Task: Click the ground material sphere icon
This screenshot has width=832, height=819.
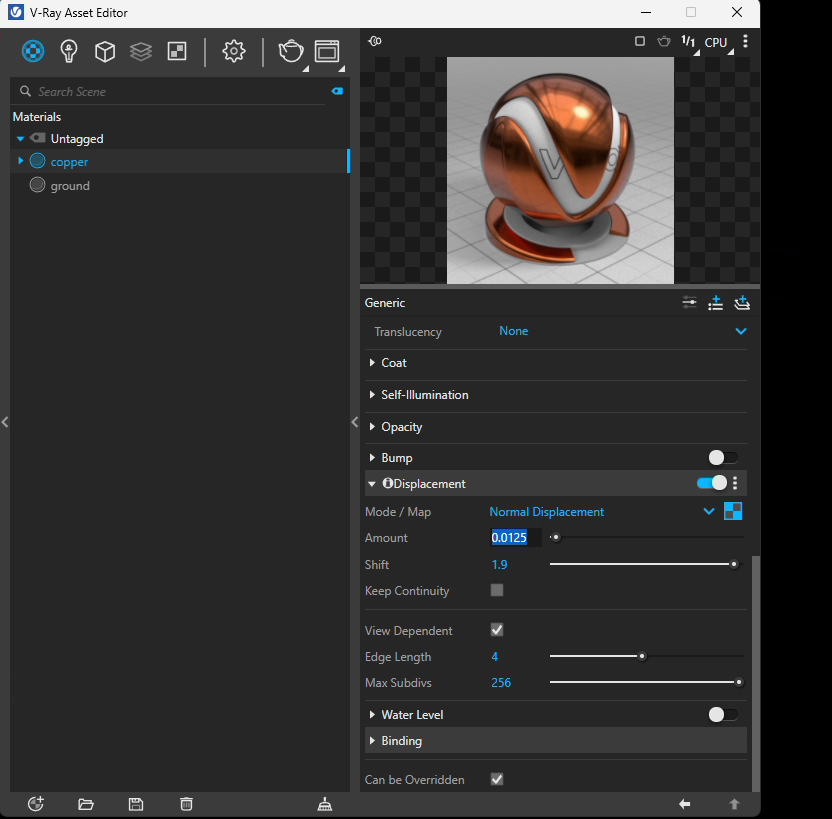Action: tap(37, 185)
